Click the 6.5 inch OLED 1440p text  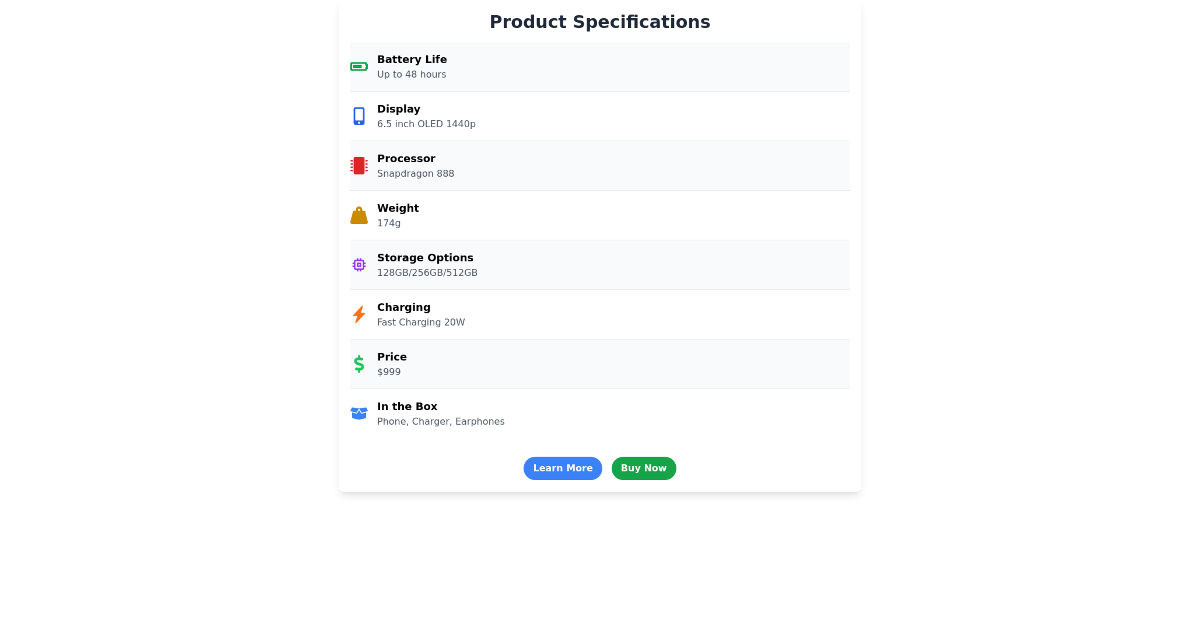click(426, 124)
